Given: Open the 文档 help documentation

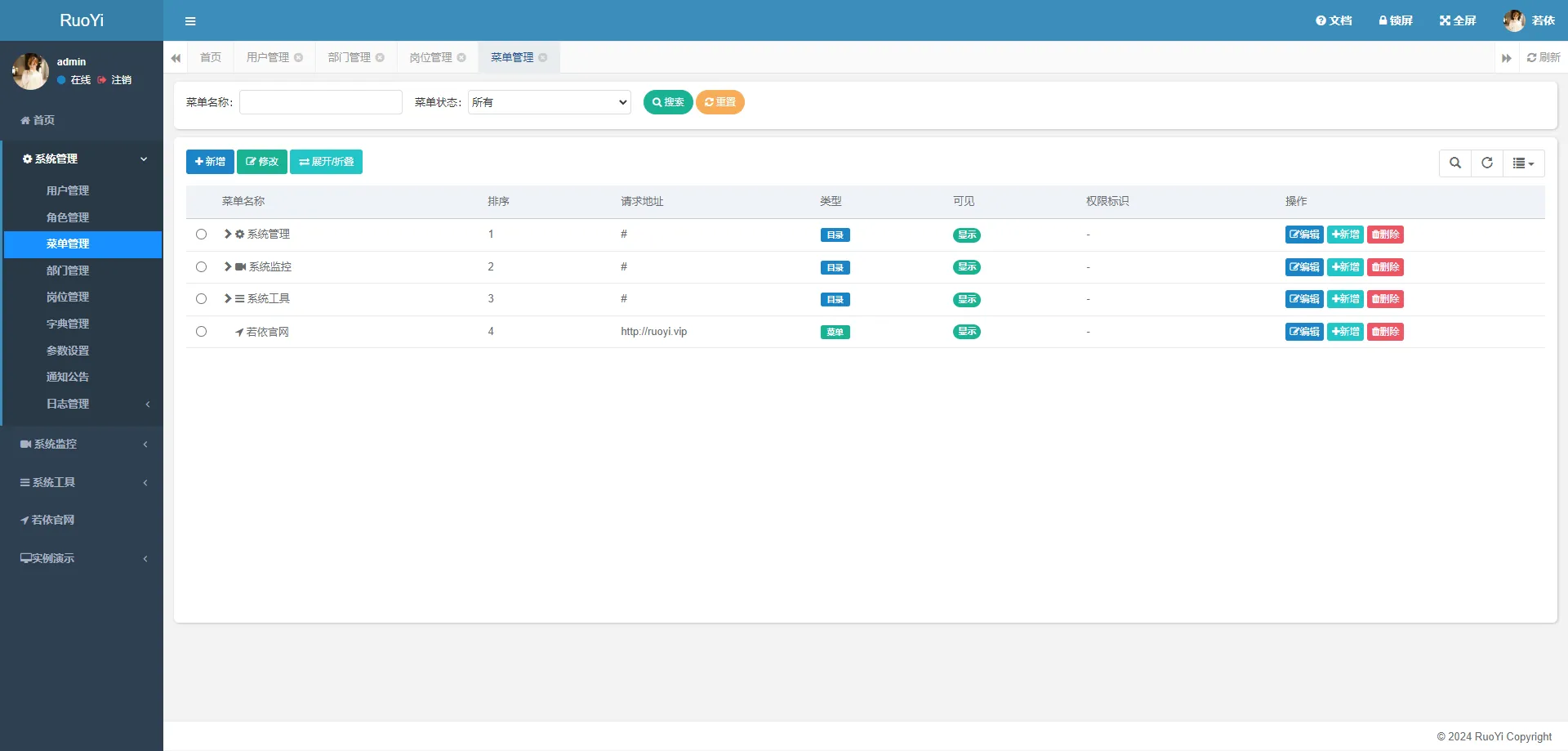Looking at the screenshot, I should pyautogui.click(x=1334, y=20).
